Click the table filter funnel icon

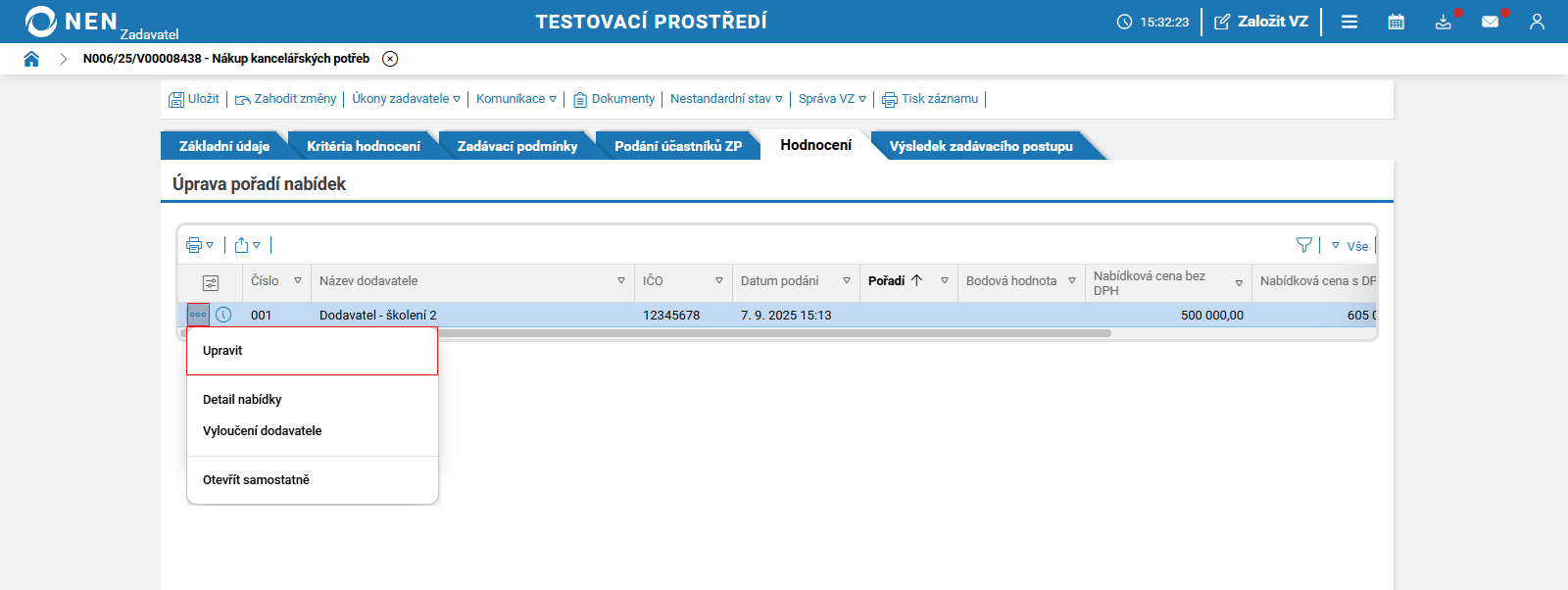1303,245
